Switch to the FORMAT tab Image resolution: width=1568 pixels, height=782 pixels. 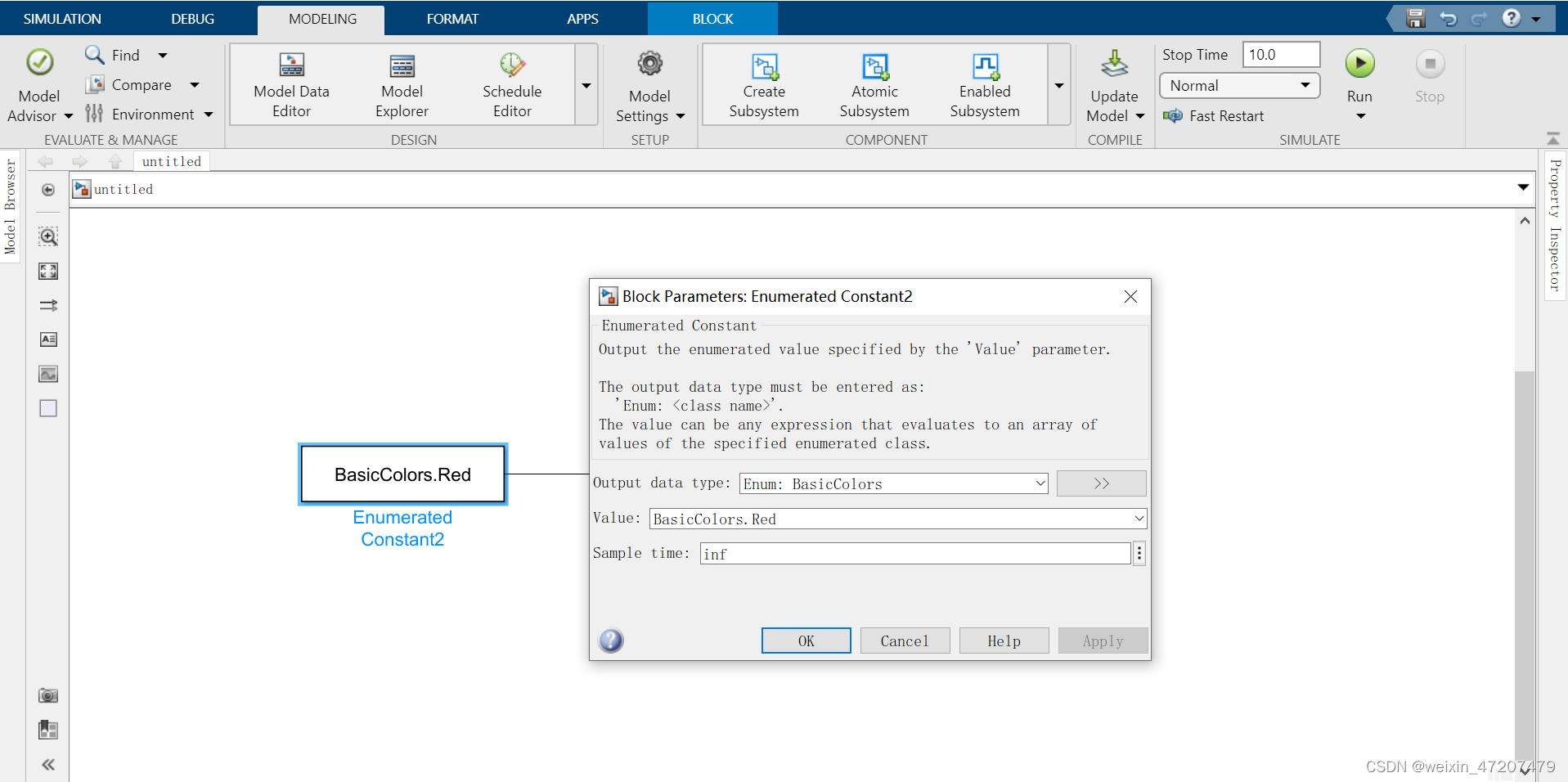tap(452, 19)
